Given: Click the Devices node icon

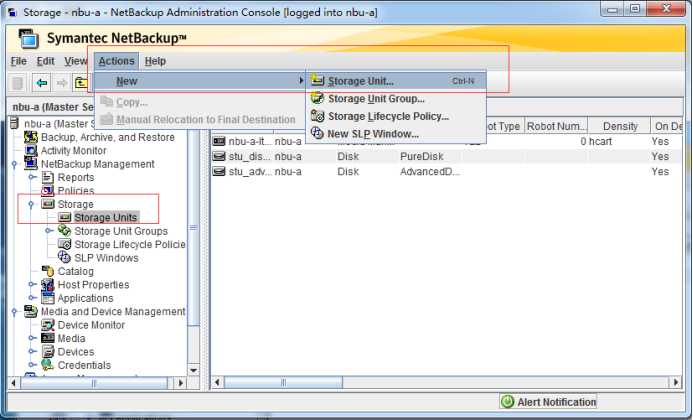Looking at the screenshot, I should (x=48, y=351).
